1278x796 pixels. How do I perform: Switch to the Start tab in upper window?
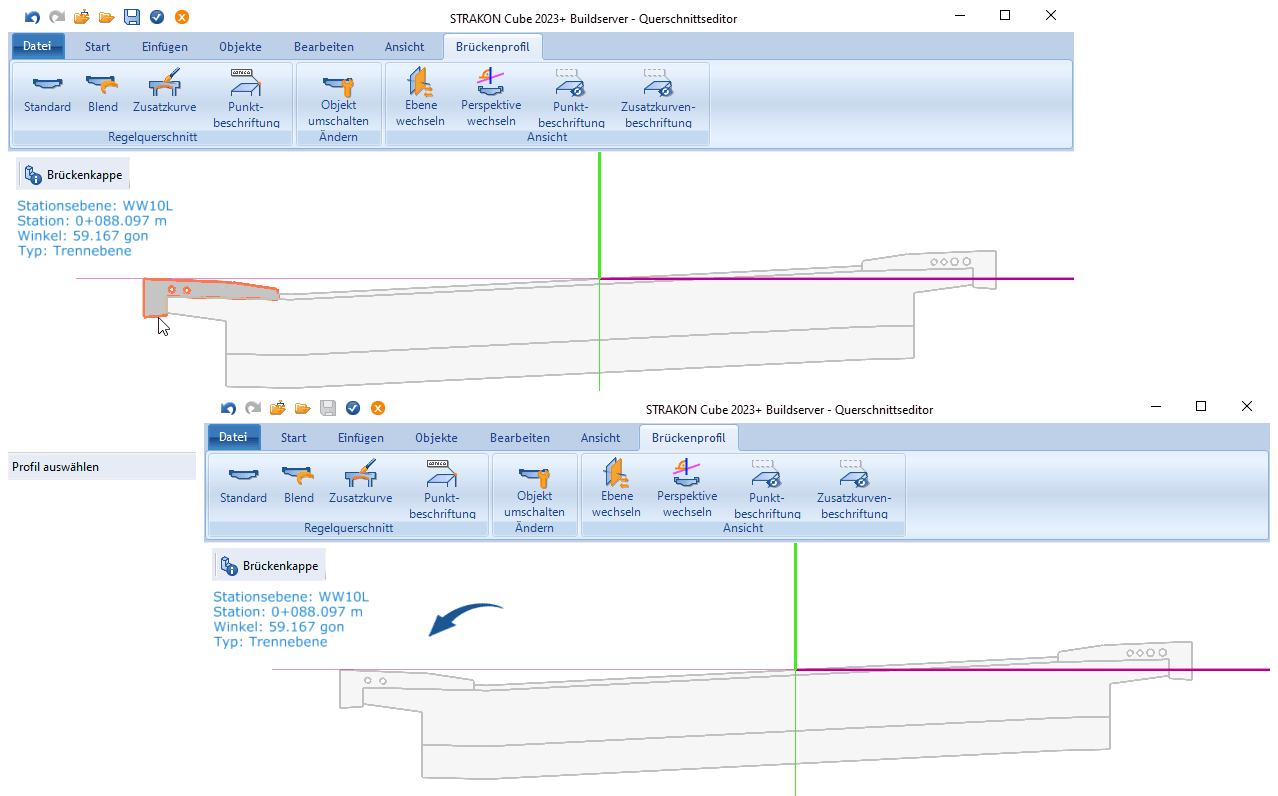[98, 46]
